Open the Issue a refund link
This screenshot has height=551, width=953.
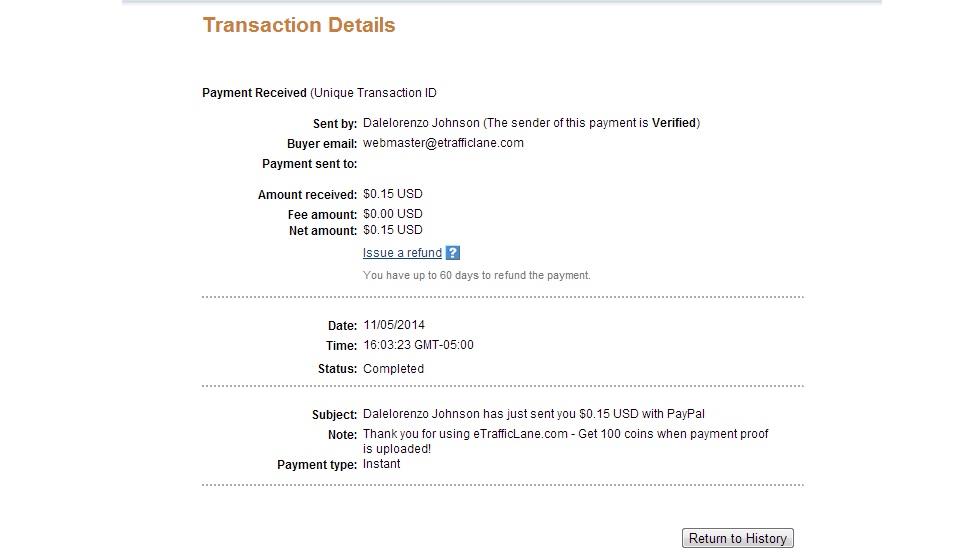[402, 253]
